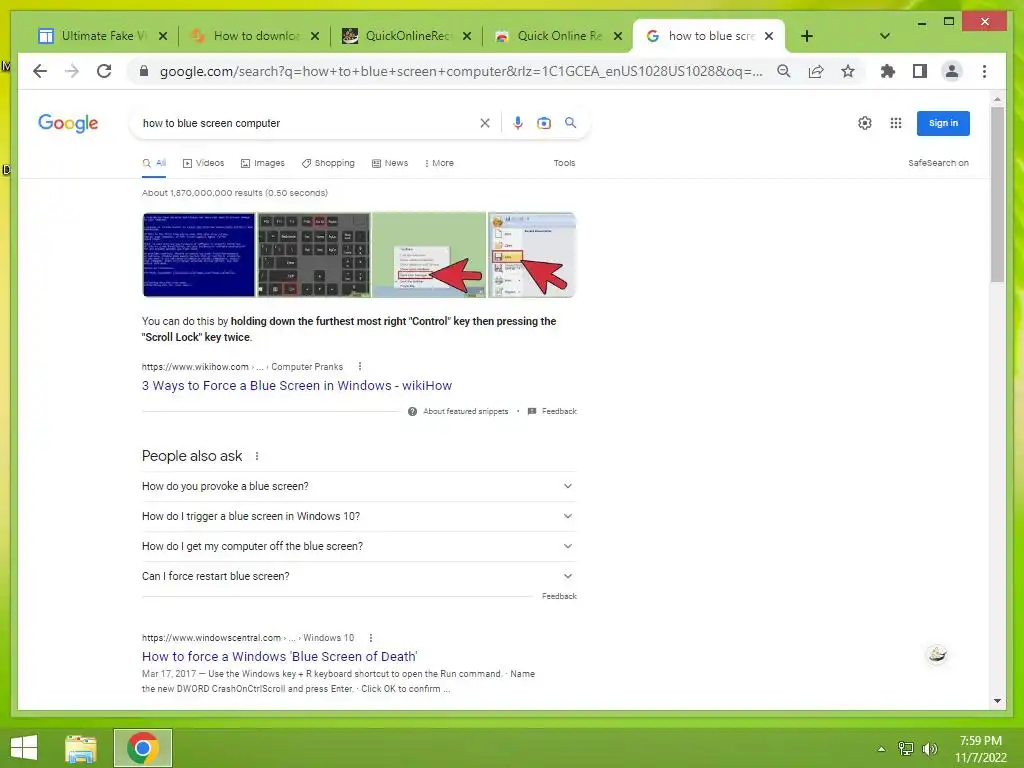Open the More search filters menu
The image size is (1024, 768).
[x=439, y=163]
